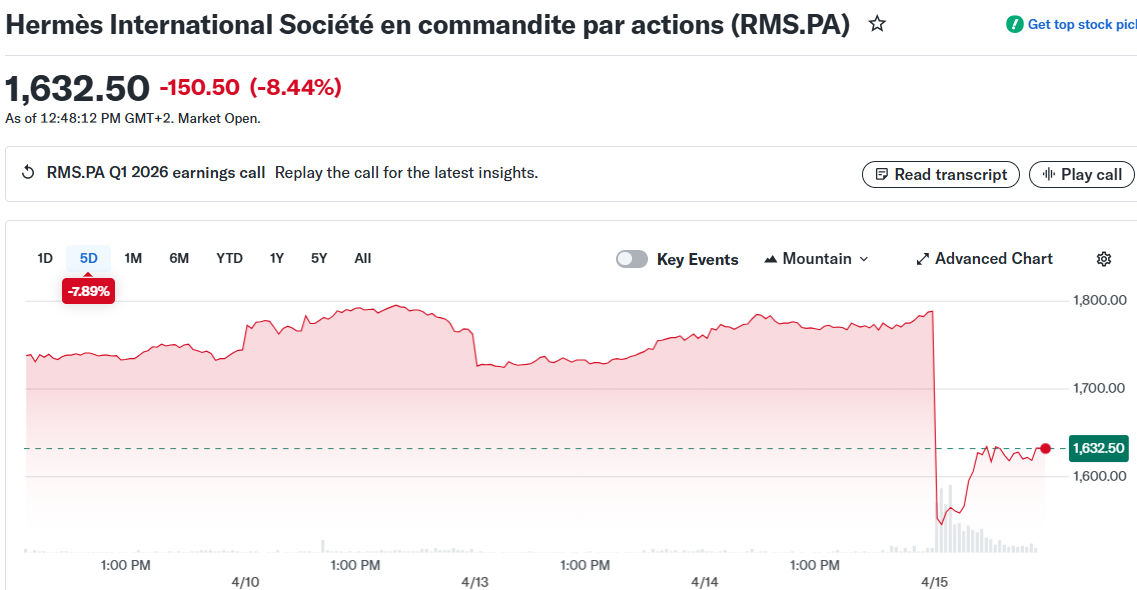This screenshot has height=590, width=1137.
Task: Add RMS.PA to favorites with the star icon
Action: tap(877, 23)
